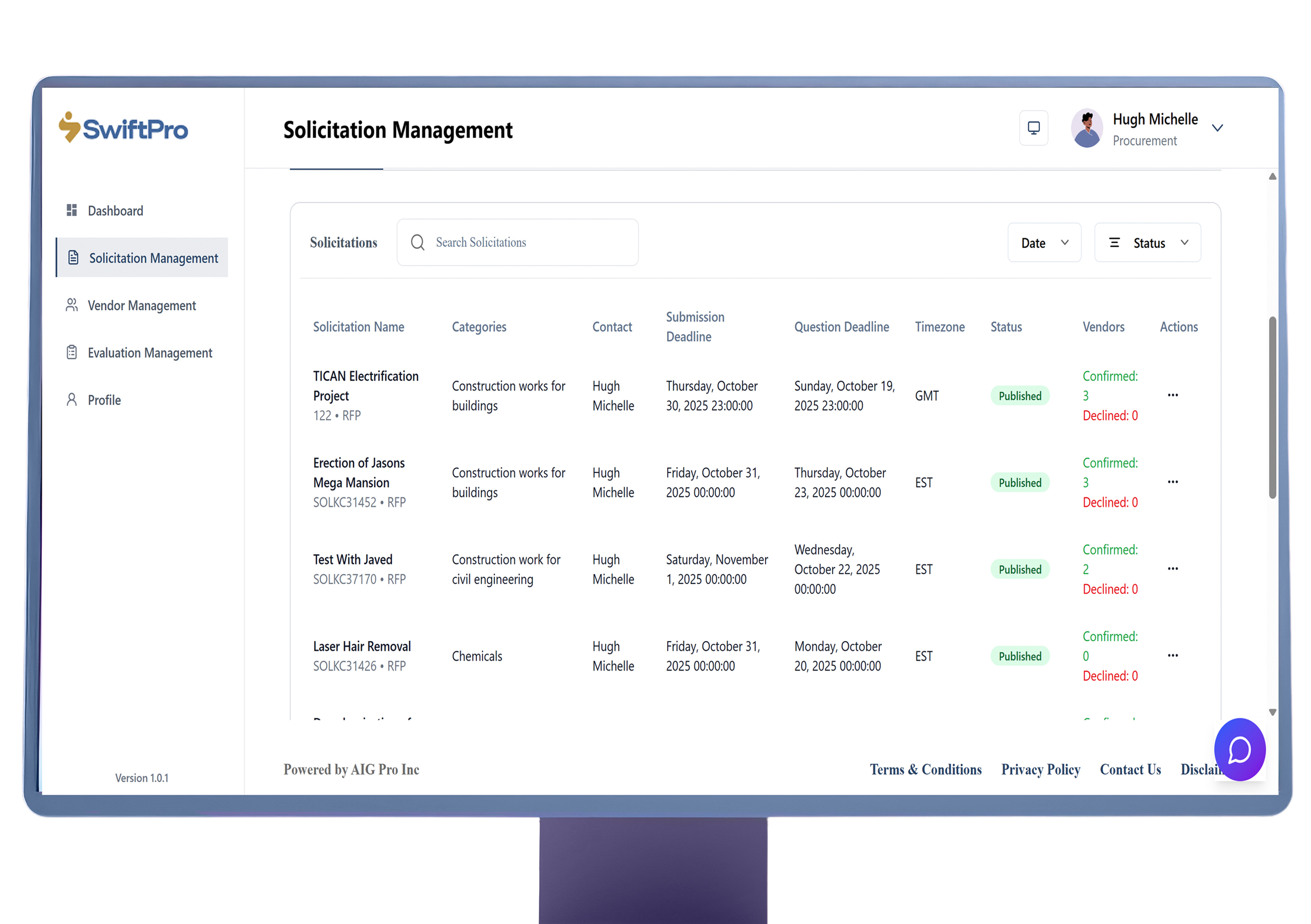Click Hugh Michelle's avatar picture
This screenshot has width=1311, height=924.
tap(1087, 128)
